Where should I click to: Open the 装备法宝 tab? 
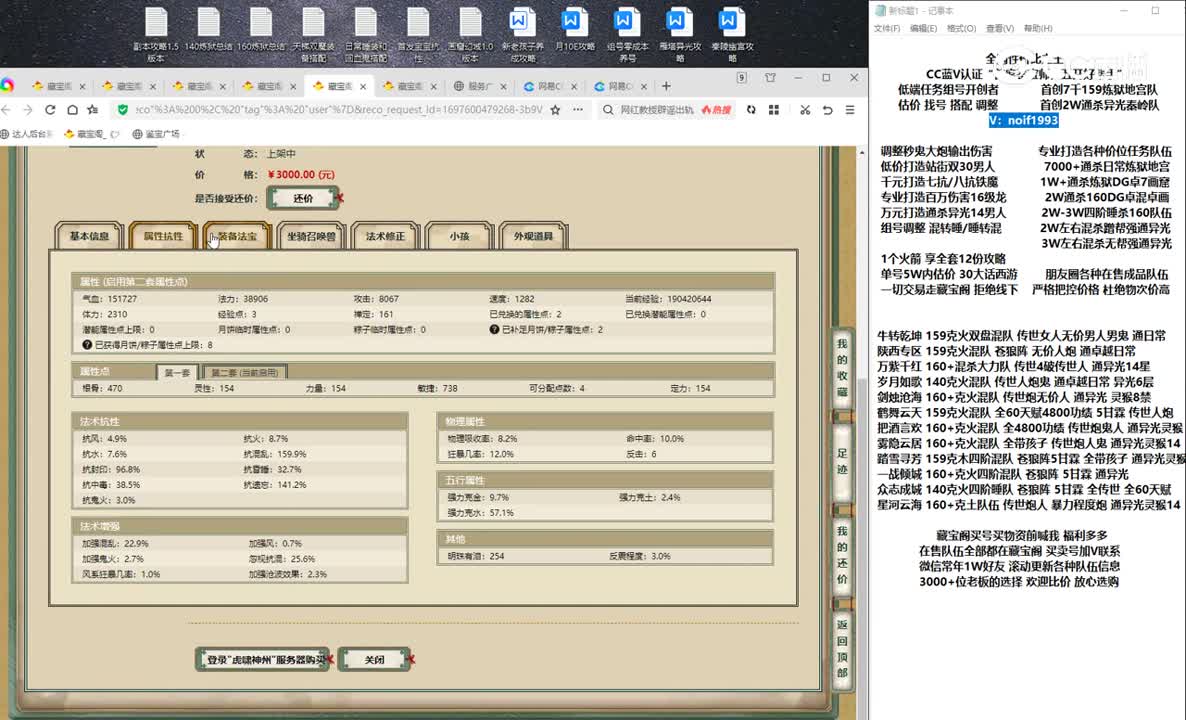[x=238, y=236]
